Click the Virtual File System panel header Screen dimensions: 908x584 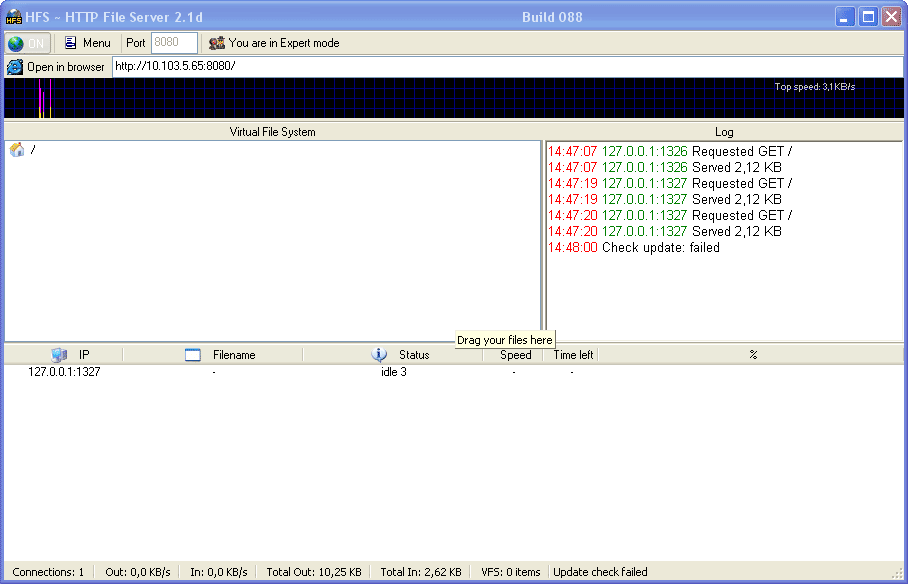(x=272, y=132)
